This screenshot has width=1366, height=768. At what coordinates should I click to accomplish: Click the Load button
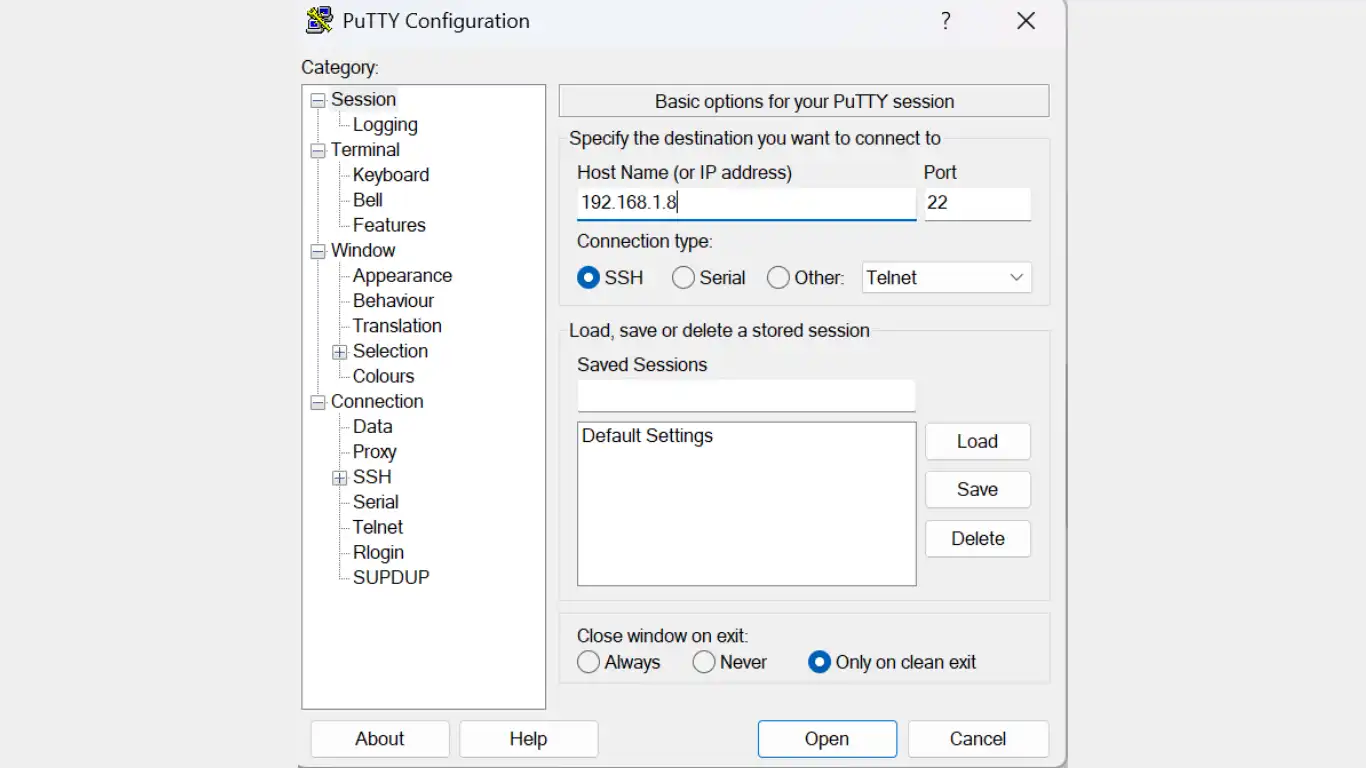pyautogui.click(x=977, y=441)
